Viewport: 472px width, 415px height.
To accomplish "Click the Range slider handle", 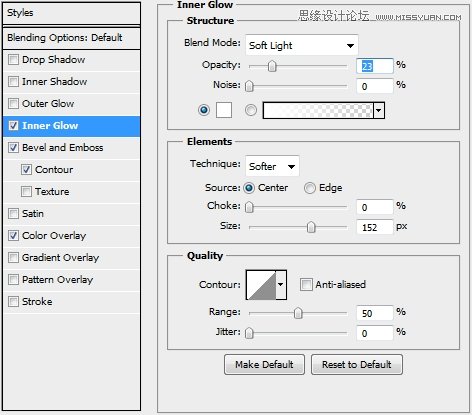I will (298, 313).
